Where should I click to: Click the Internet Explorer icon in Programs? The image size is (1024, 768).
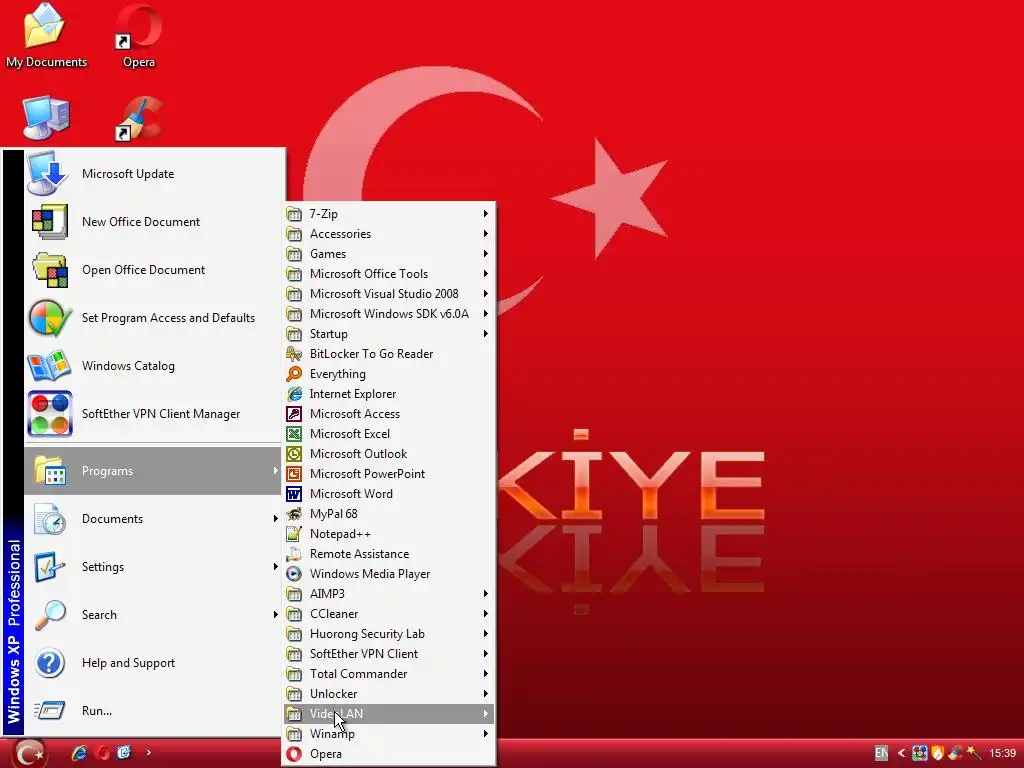(x=295, y=394)
